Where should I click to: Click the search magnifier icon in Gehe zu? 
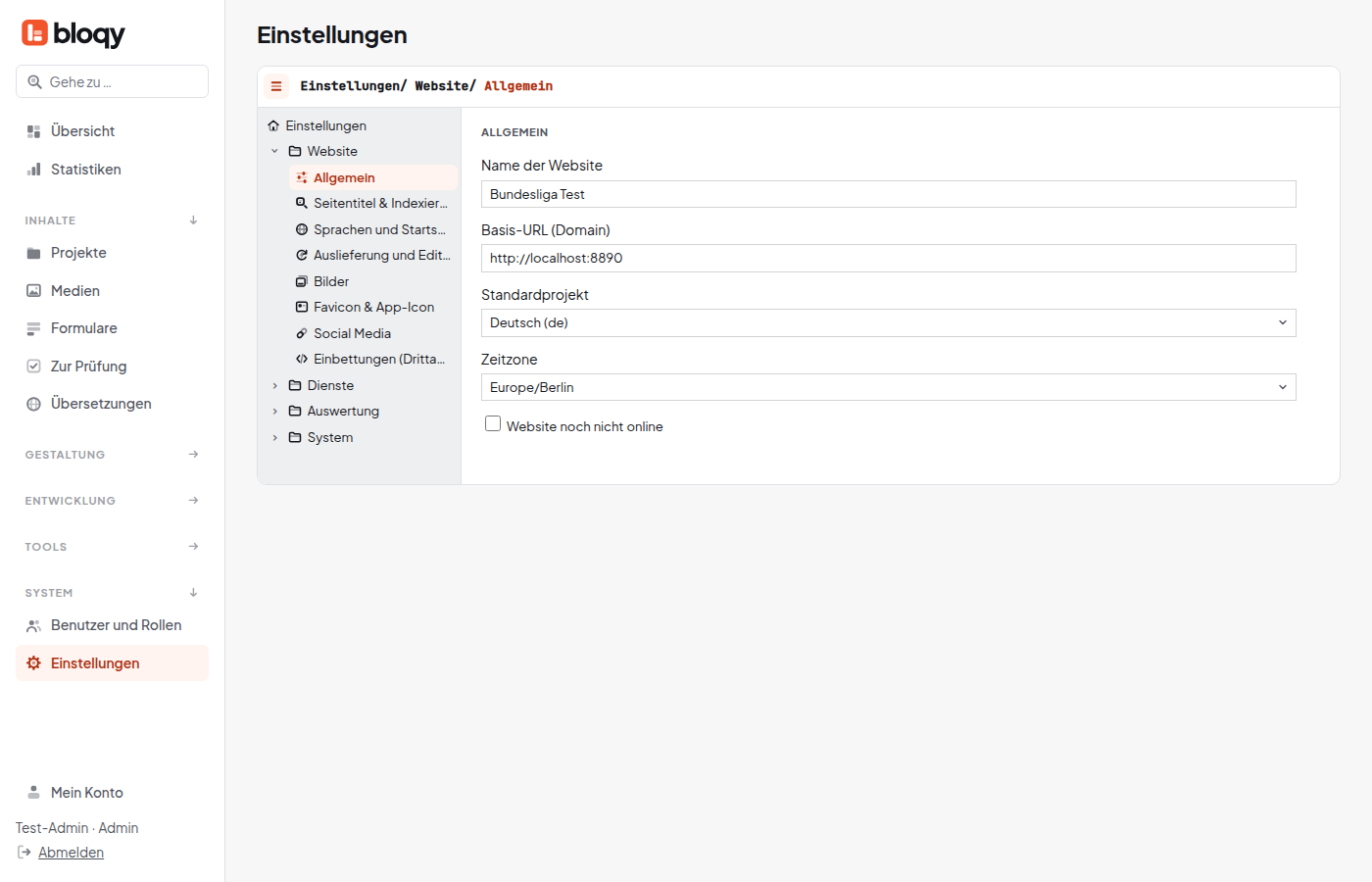34,82
